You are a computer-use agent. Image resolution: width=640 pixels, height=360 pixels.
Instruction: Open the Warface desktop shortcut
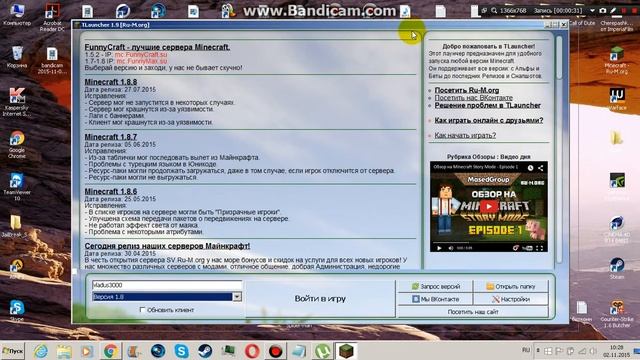617,99
